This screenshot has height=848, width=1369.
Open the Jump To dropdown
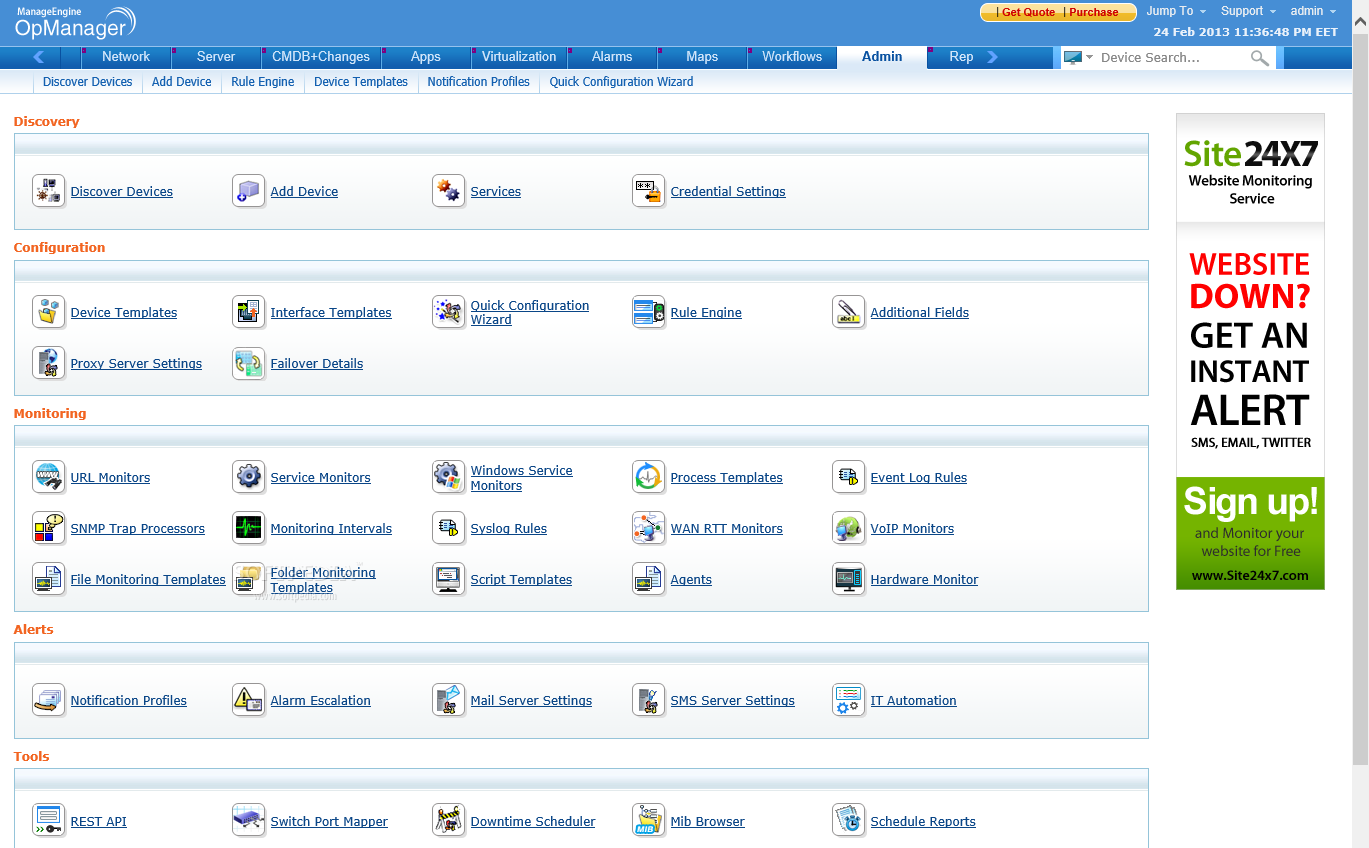click(x=1176, y=11)
